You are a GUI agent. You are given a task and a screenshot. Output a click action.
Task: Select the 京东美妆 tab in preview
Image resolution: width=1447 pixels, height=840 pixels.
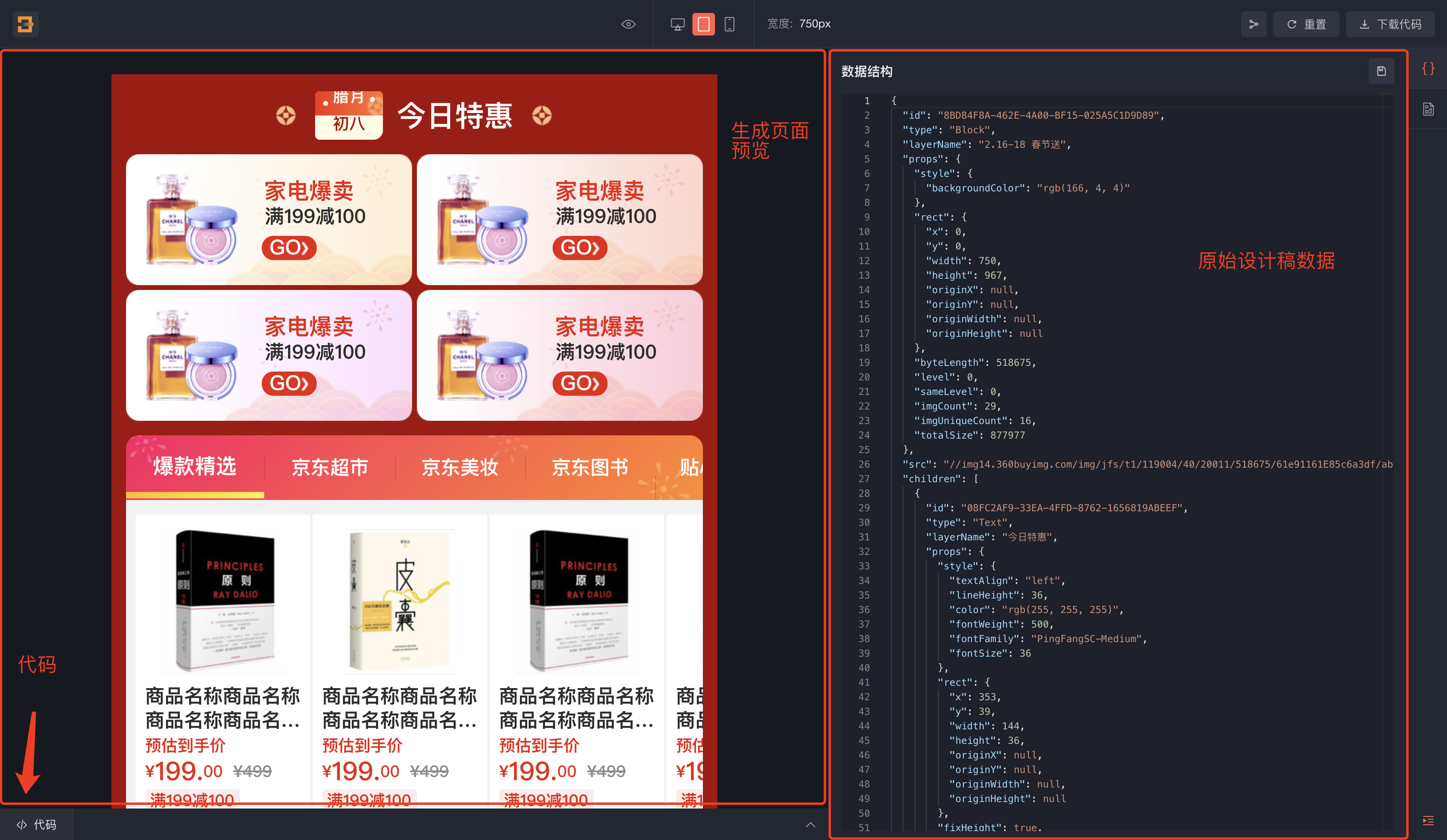pos(460,467)
